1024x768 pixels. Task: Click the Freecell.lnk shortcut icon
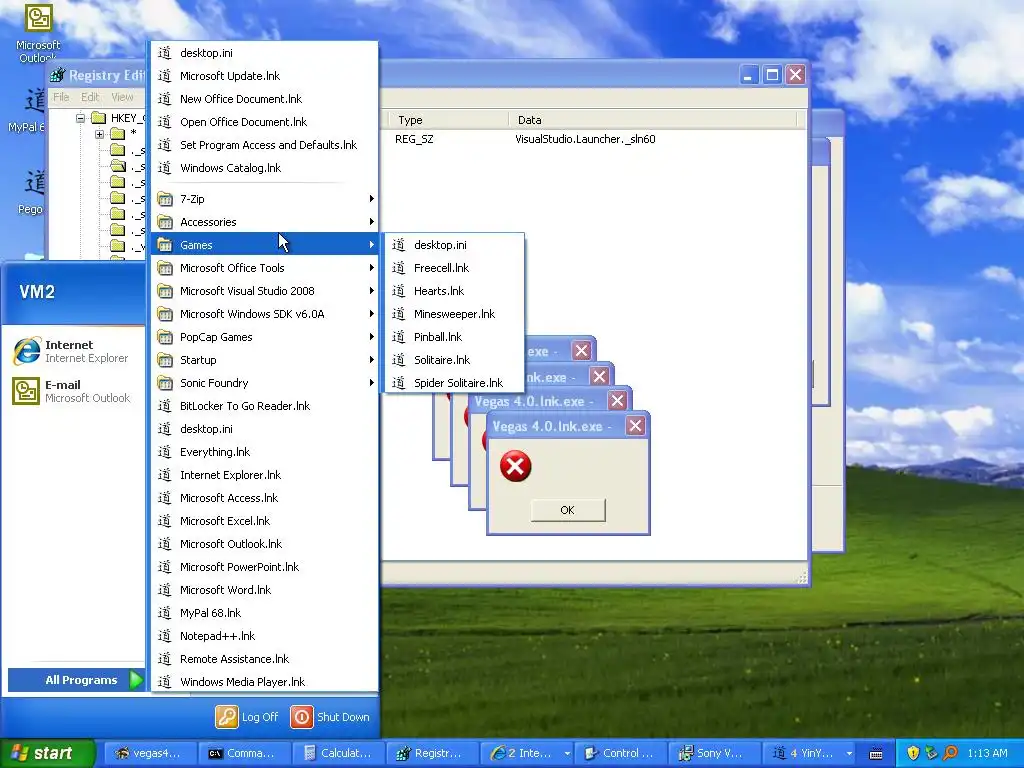click(398, 268)
